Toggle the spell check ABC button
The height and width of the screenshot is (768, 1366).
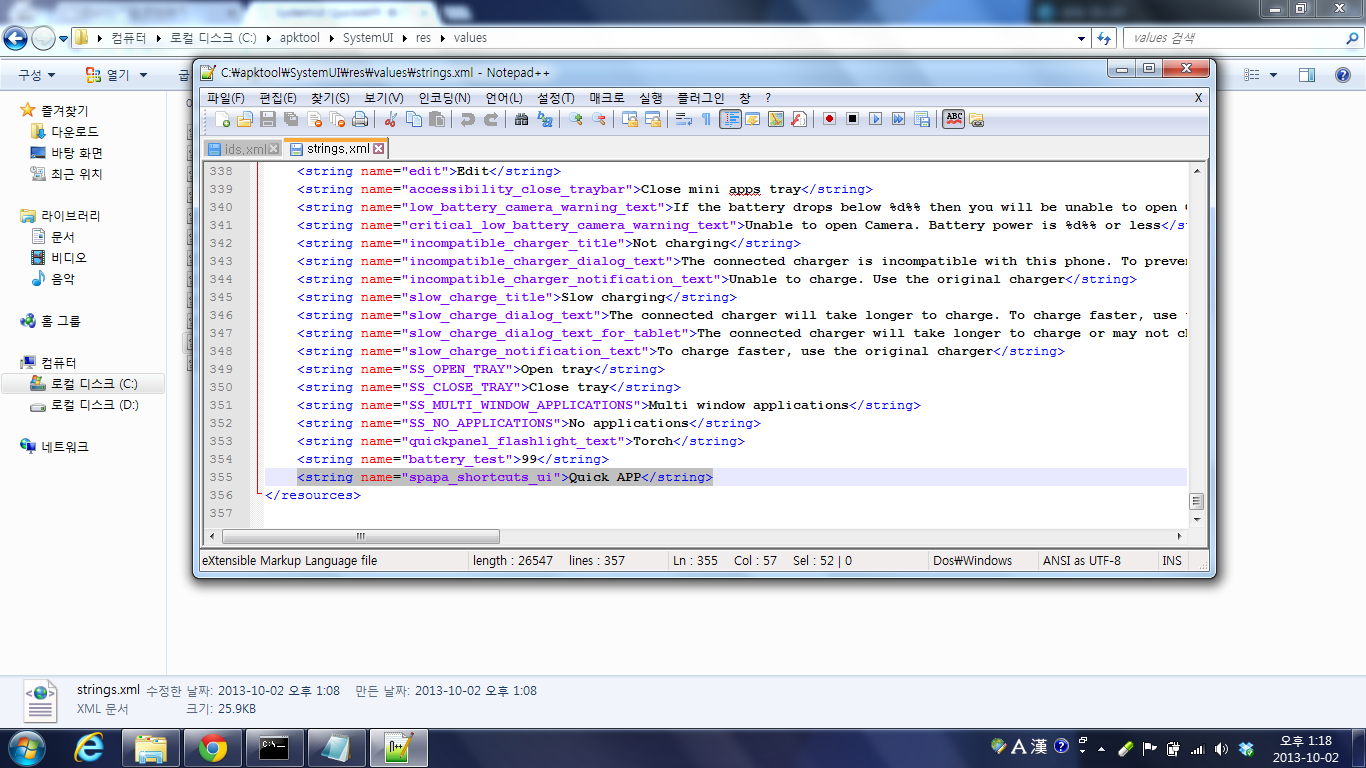pos(953,119)
